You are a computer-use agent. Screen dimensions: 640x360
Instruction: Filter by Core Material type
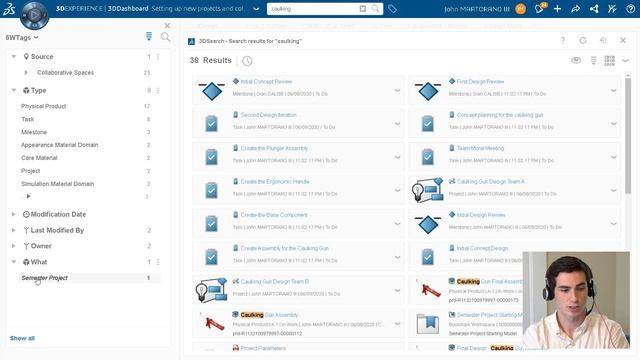coord(39,158)
